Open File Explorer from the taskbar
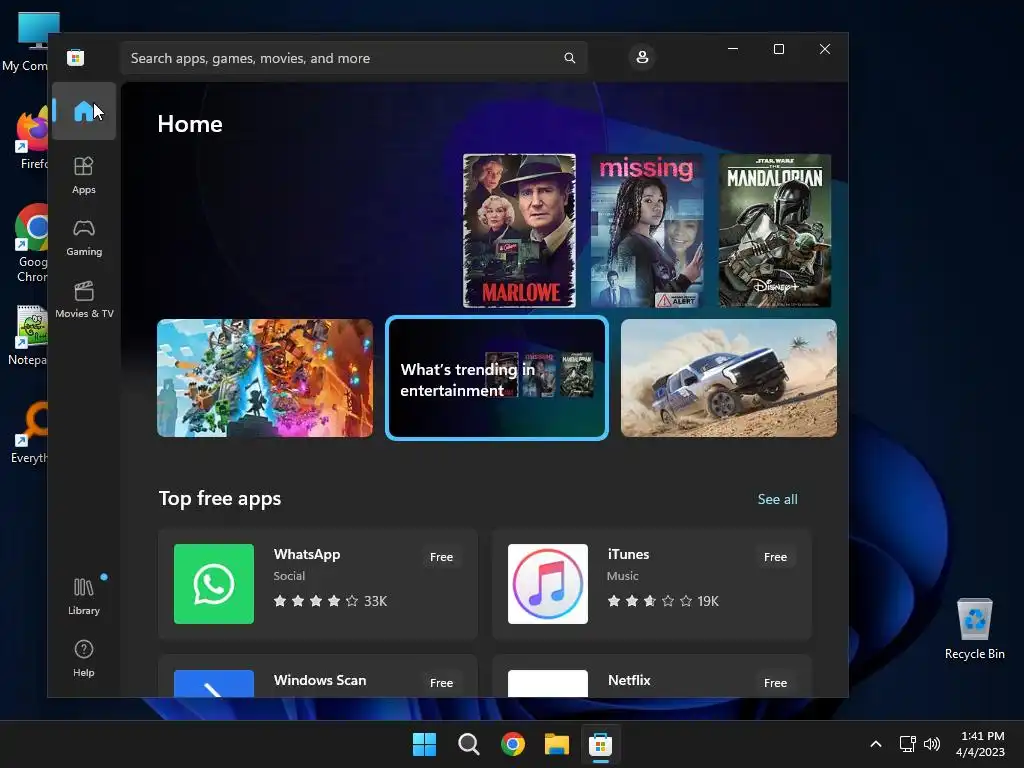Screen dimensions: 1024x768 tap(557, 744)
